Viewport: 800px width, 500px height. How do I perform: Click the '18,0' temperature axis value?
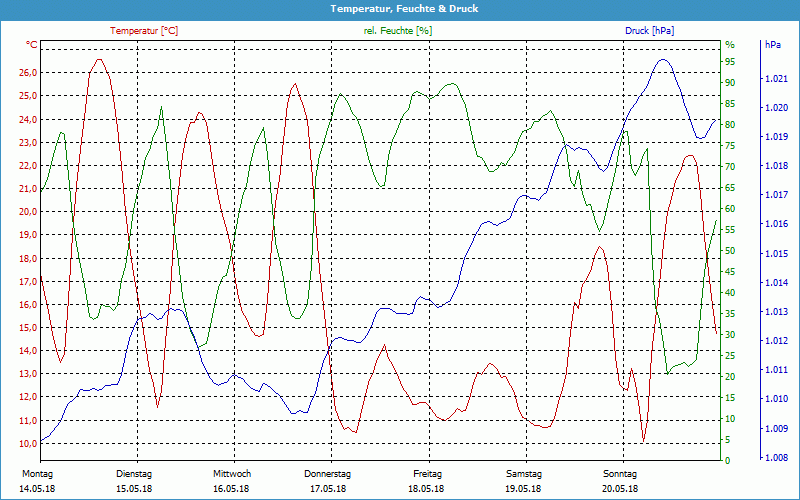(28, 258)
